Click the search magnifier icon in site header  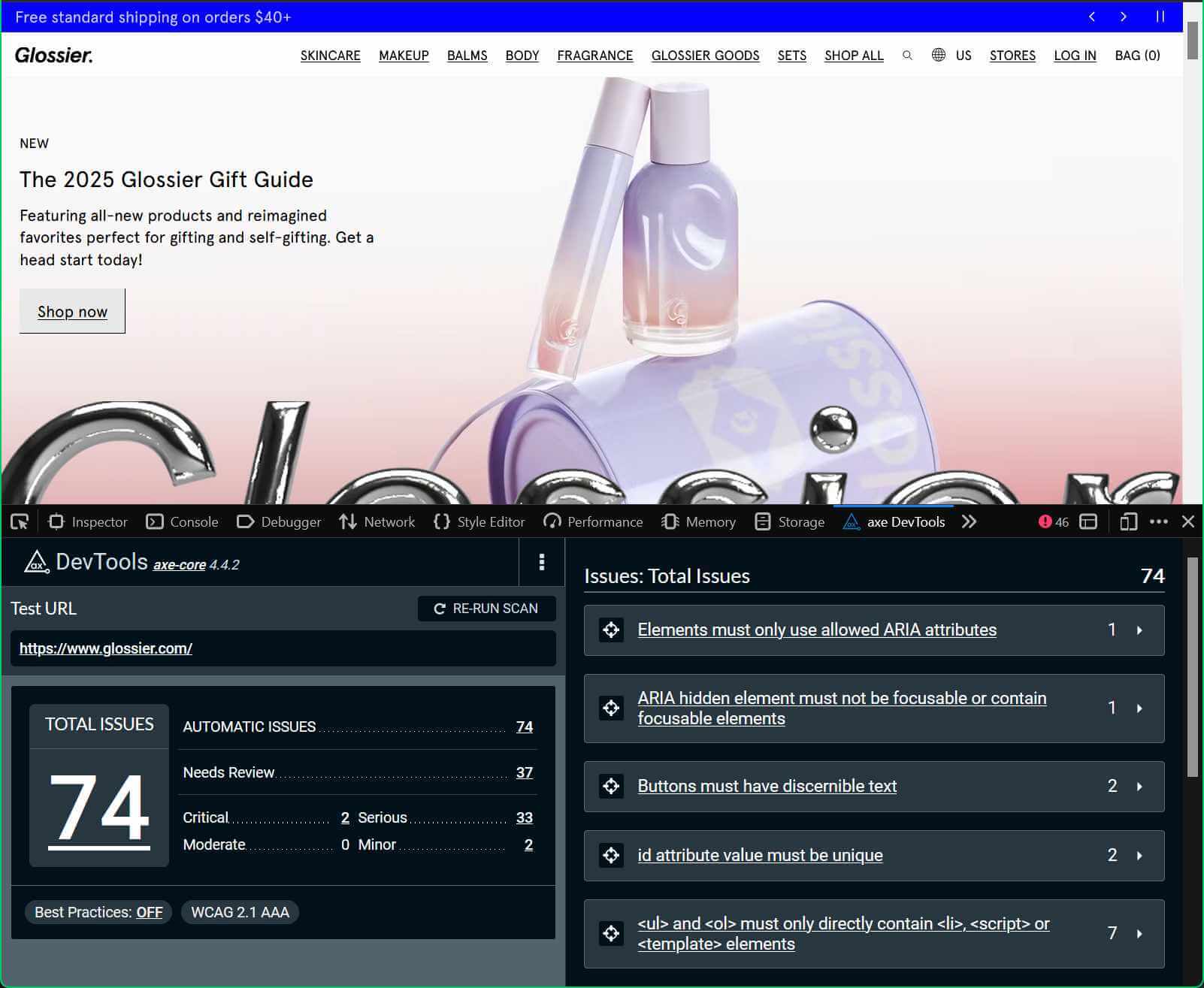(907, 56)
